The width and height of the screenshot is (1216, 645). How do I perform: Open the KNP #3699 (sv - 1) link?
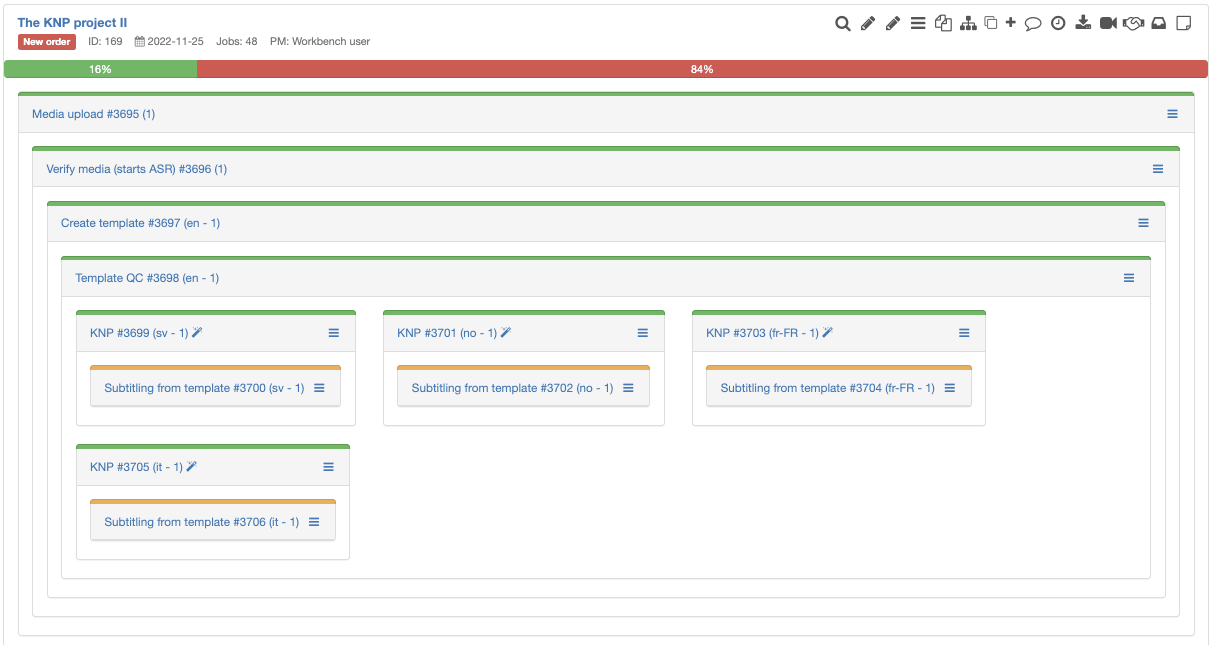click(139, 333)
